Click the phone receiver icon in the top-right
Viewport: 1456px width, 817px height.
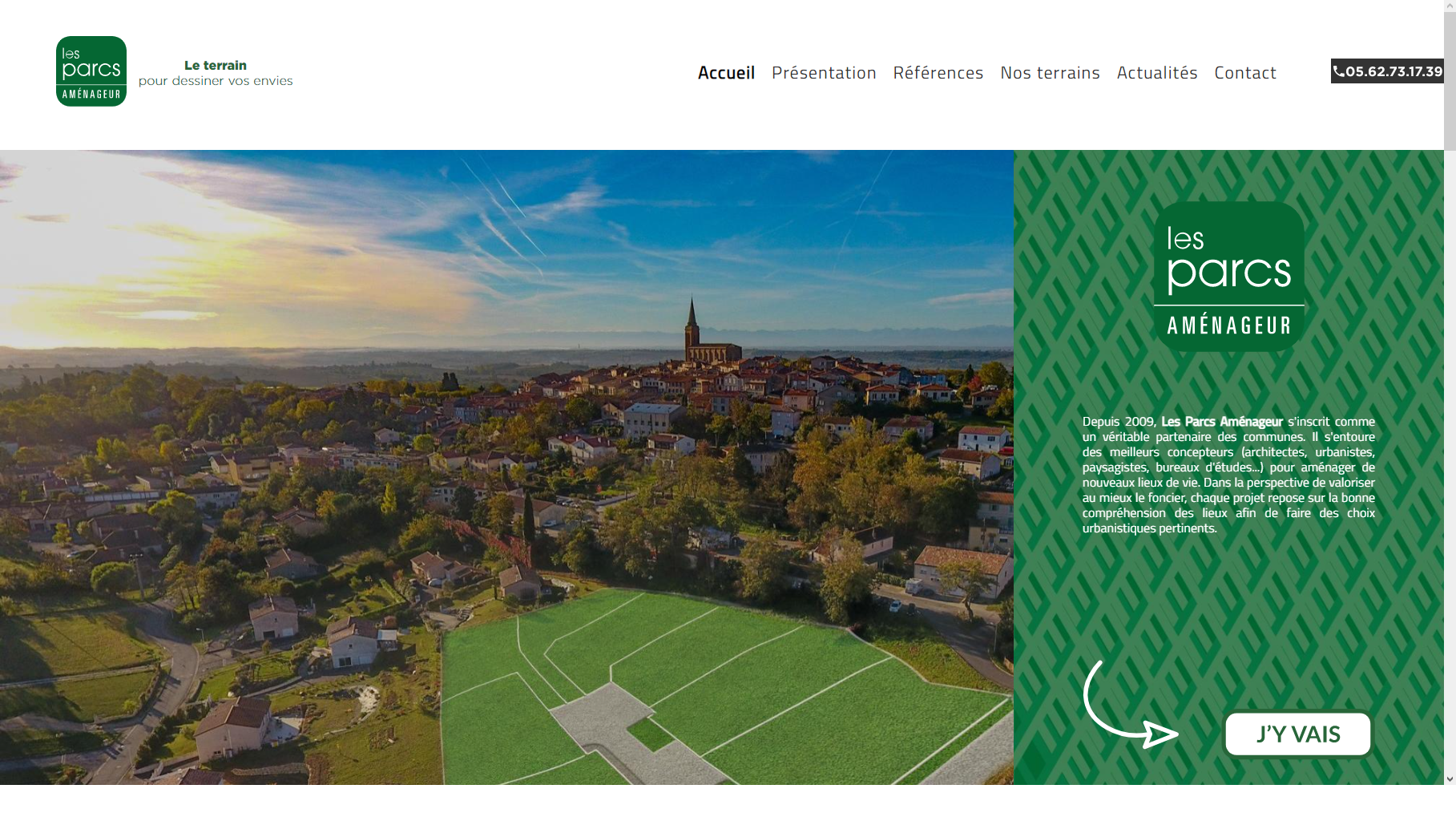pos(1341,71)
